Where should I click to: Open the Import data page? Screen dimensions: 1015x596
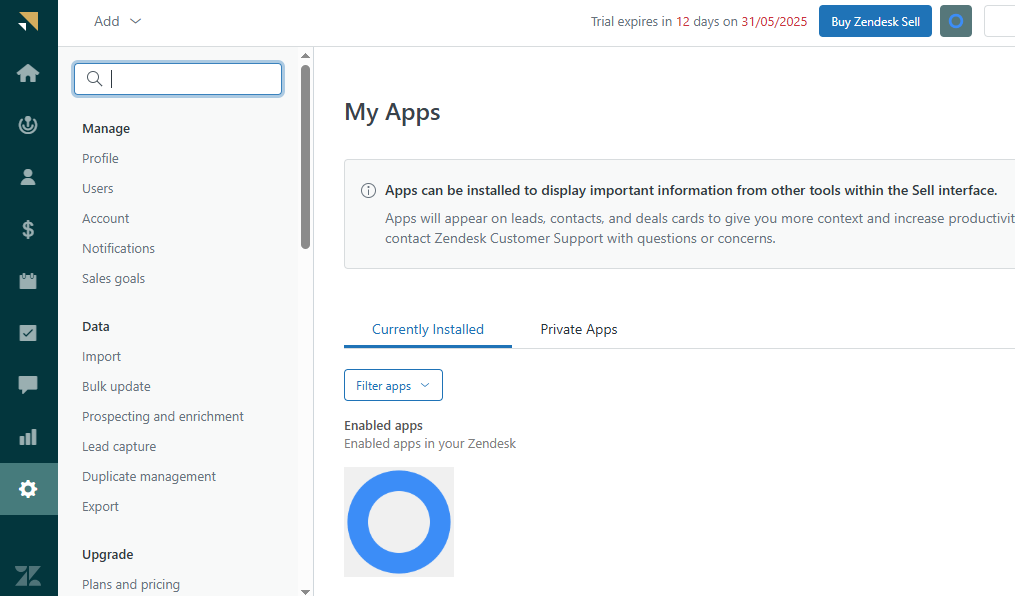(101, 357)
